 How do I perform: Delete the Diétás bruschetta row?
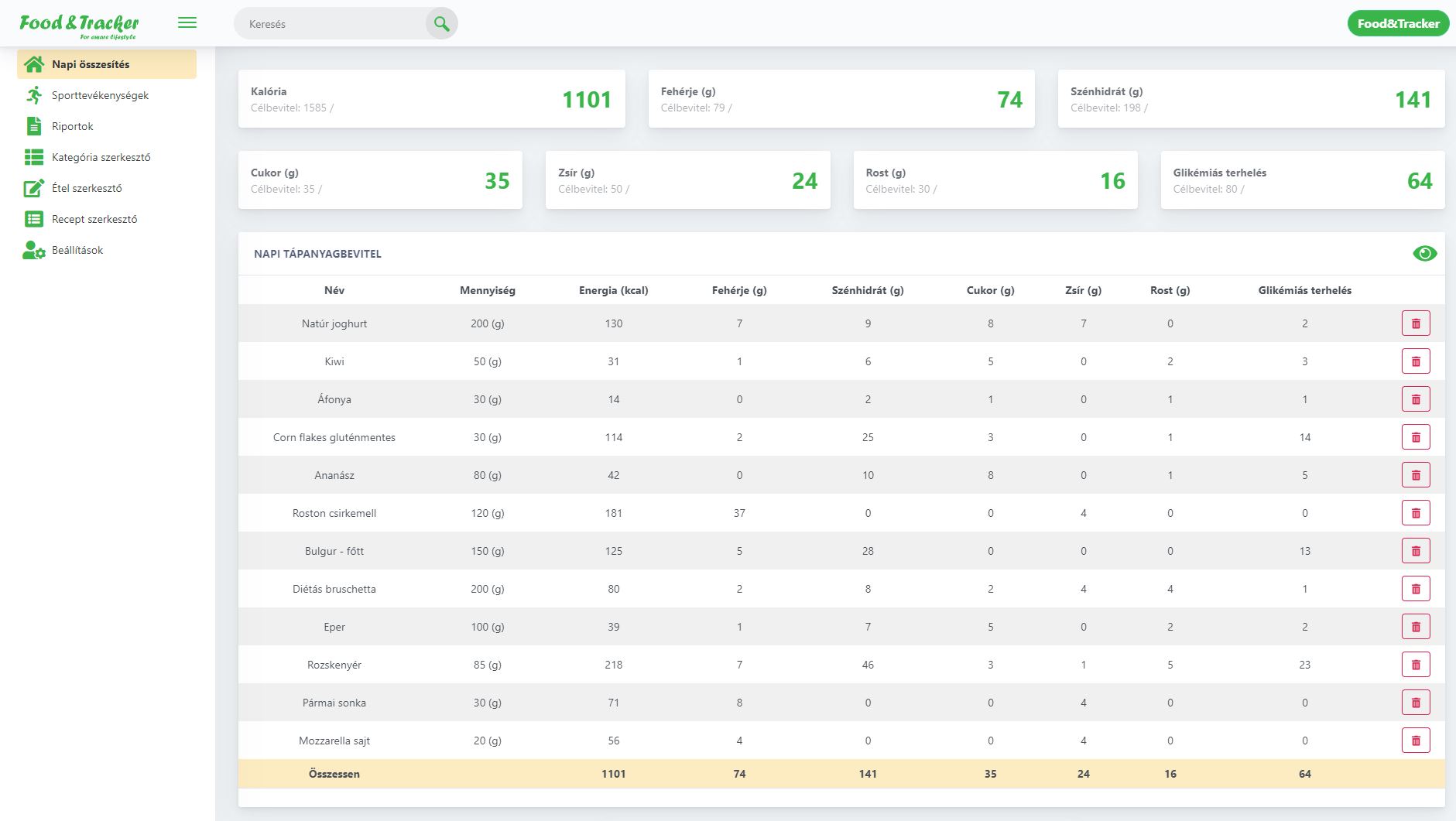click(1416, 589)
